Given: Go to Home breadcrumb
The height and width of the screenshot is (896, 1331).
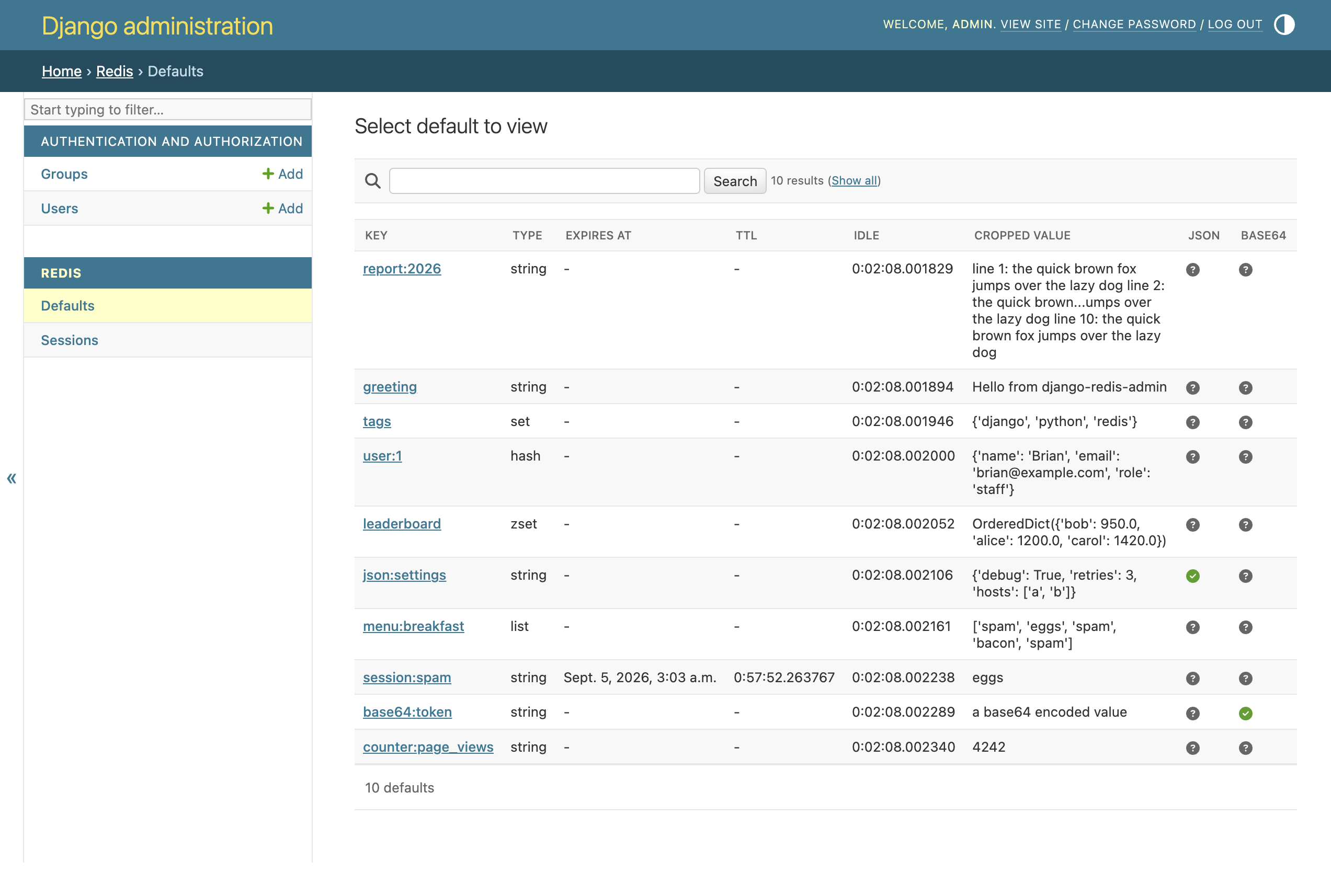Looking at the screenshot, I should [62, 71].
